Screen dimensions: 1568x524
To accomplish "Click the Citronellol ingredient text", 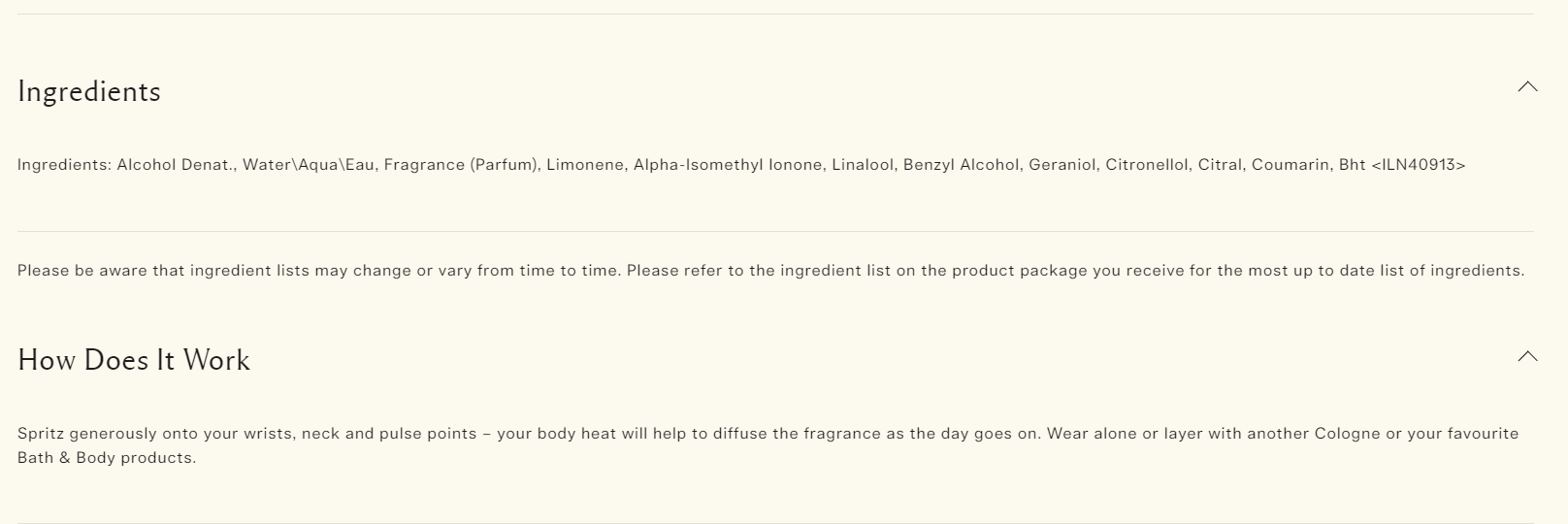I will point(1147,165).
